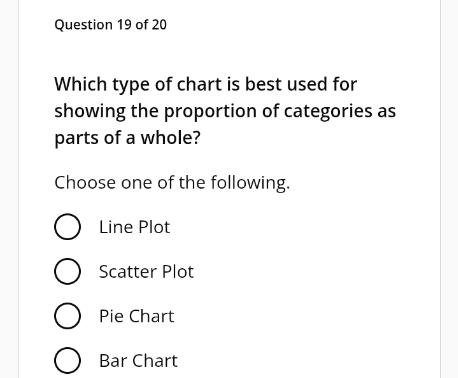Screen dimensions: 458x378
Task: Mark the Pie Chart radio button
Action: [67, 316]
